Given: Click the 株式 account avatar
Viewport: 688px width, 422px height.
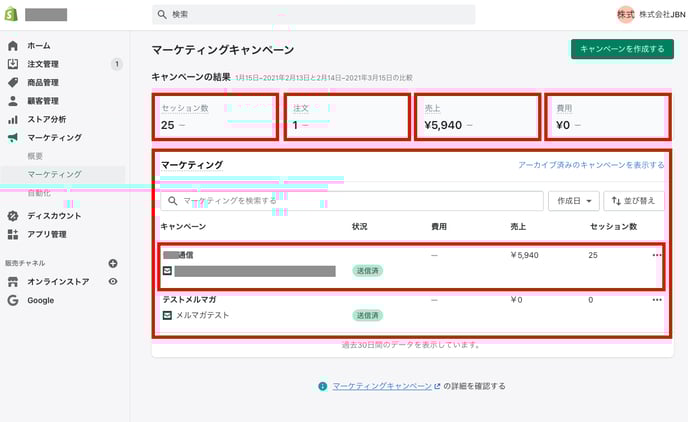Looking at the screenshot, I should click(626, 14).
